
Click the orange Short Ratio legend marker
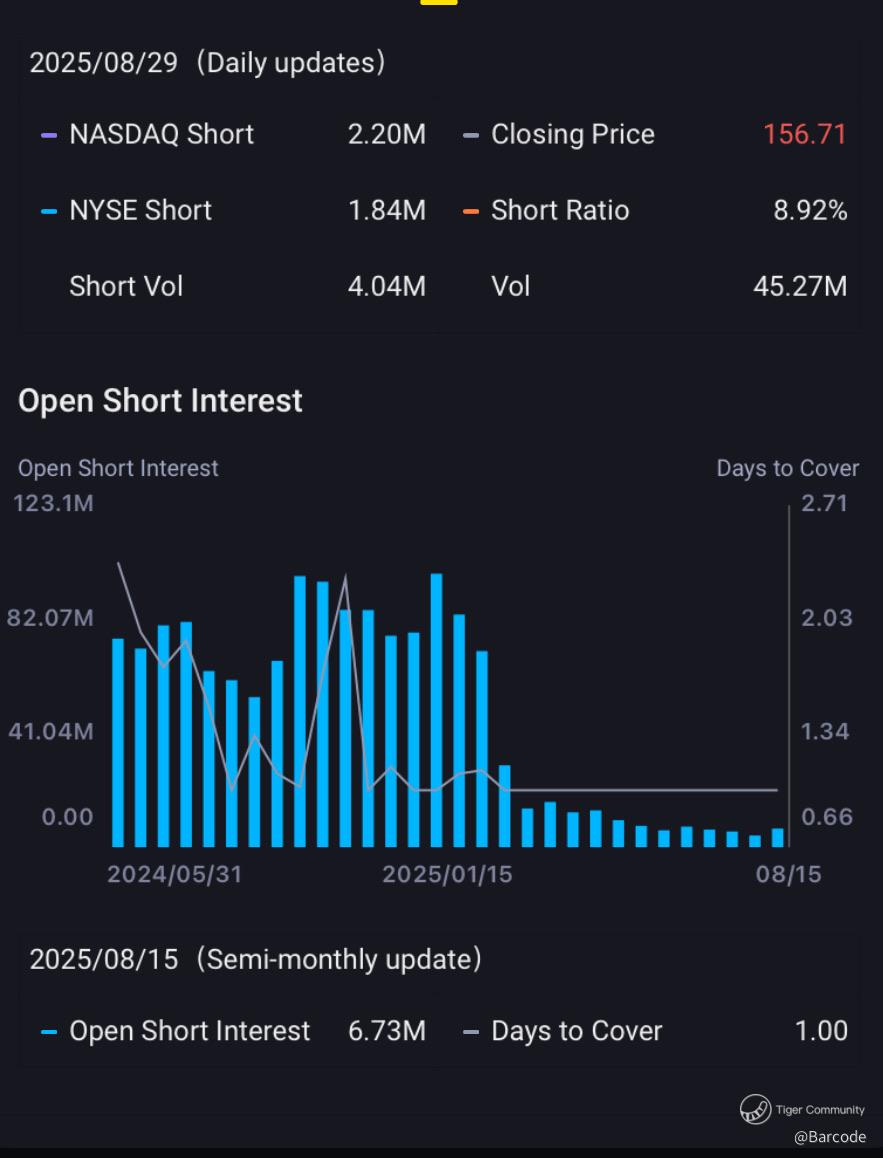(471, 211)
